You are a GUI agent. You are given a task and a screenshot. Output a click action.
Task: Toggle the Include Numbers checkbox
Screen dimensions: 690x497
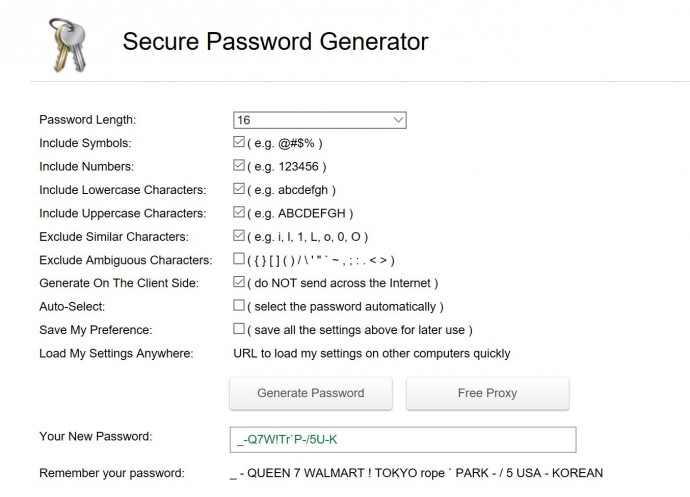coord(239,166)
